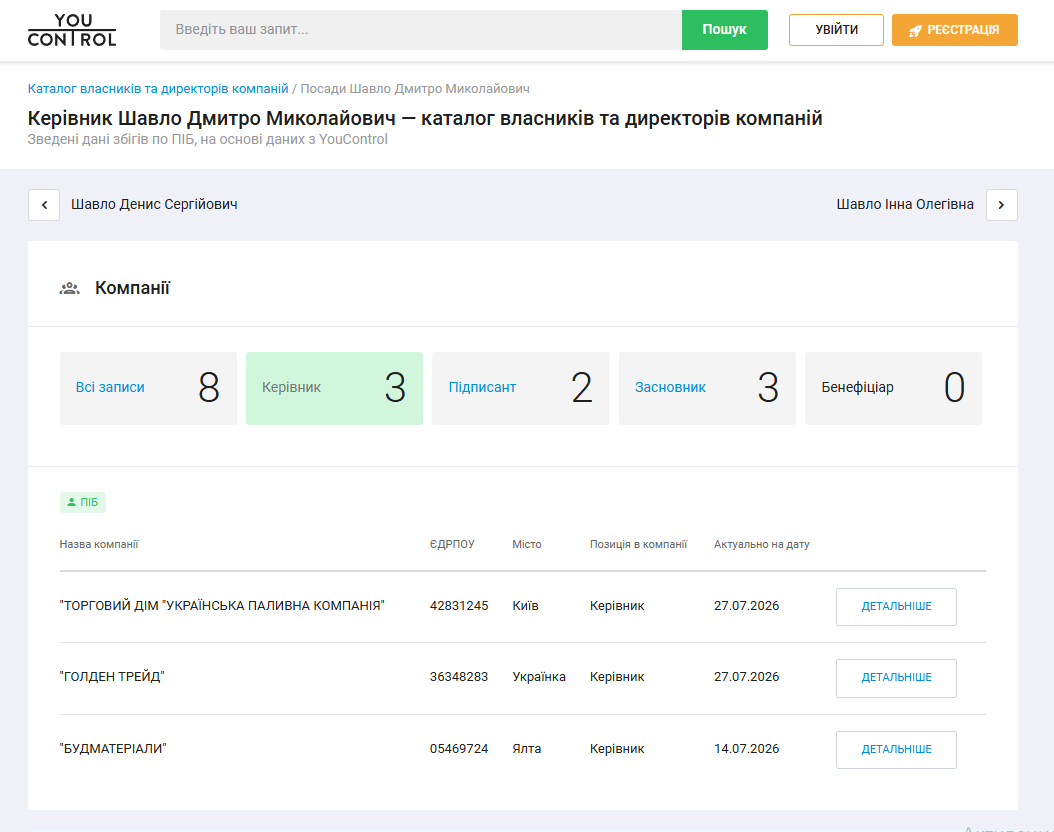The image size is (1054, 832).
Task: Go to previous person with left chevron
Action: click(44, 205)
